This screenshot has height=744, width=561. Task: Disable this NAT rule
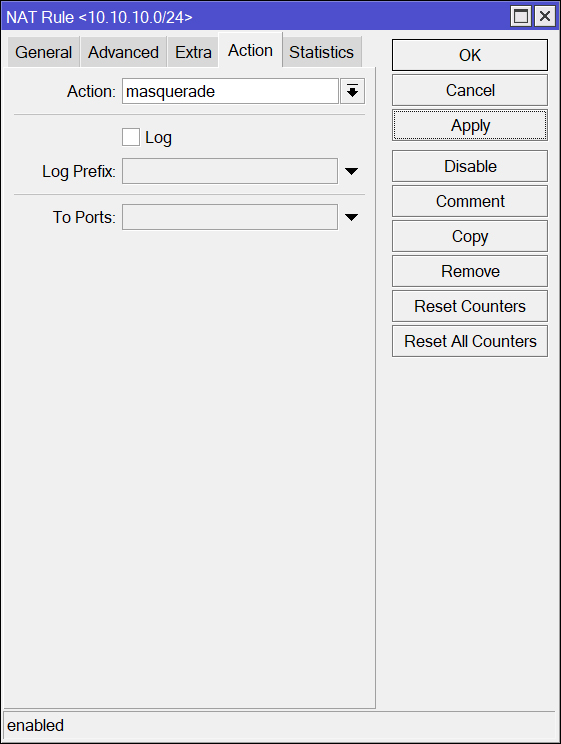point(470,166)
